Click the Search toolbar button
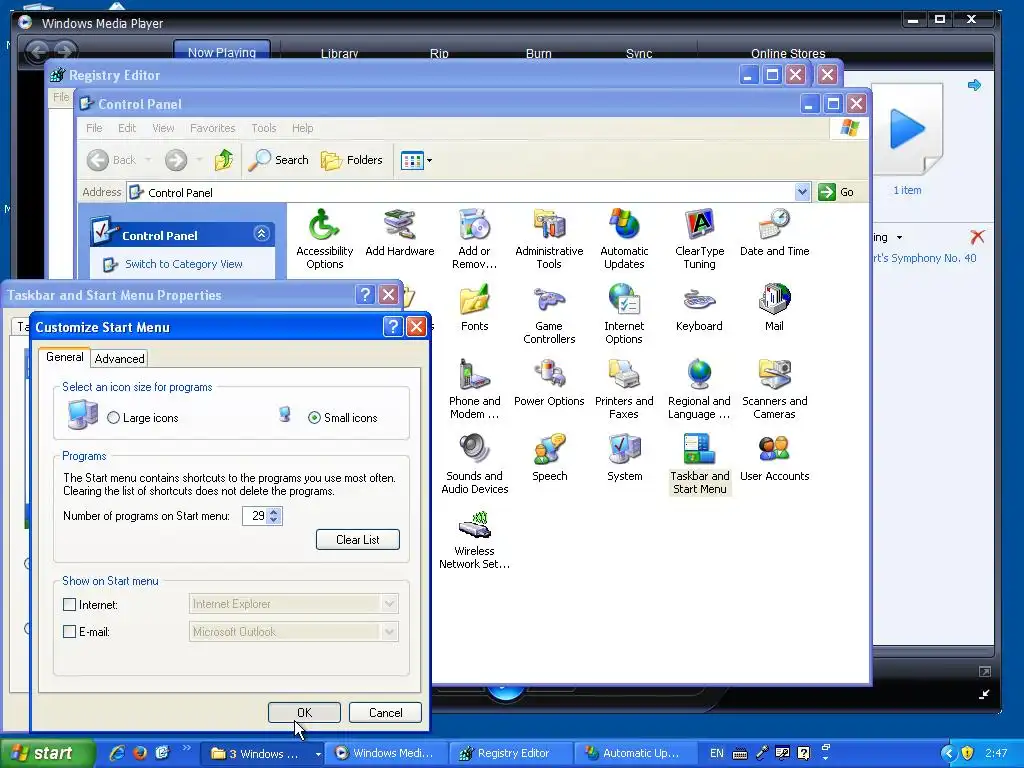 [x=279, y=160]
